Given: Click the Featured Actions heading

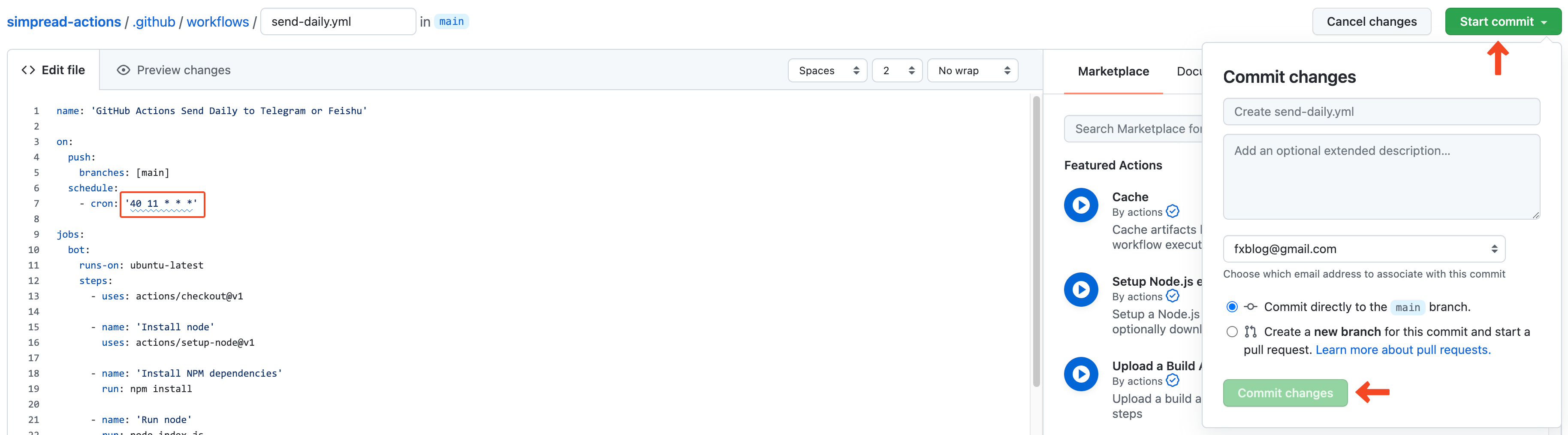Looking at the screenshot, I should point(1113,165).
